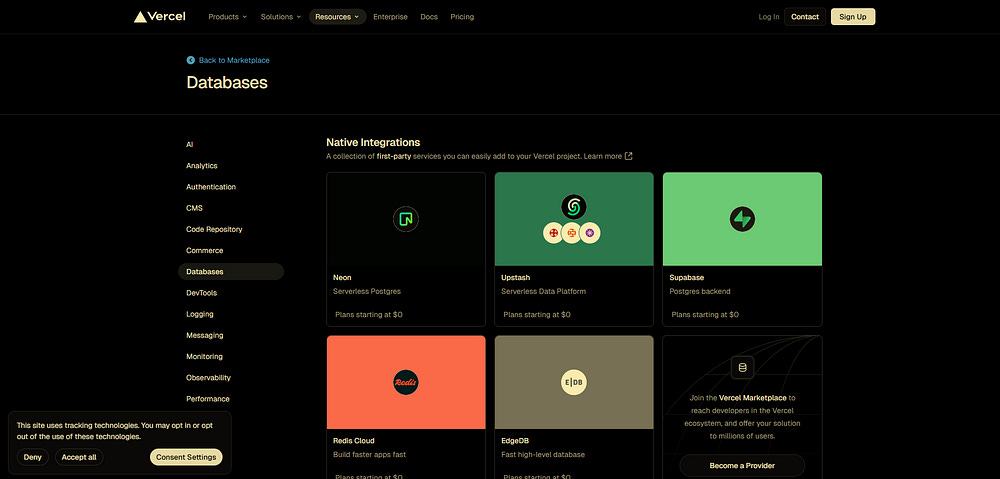The width and height of the screenshot is (1000, 479).
Task: Click the Vercel triangle logo
Action: pos(140,17)
